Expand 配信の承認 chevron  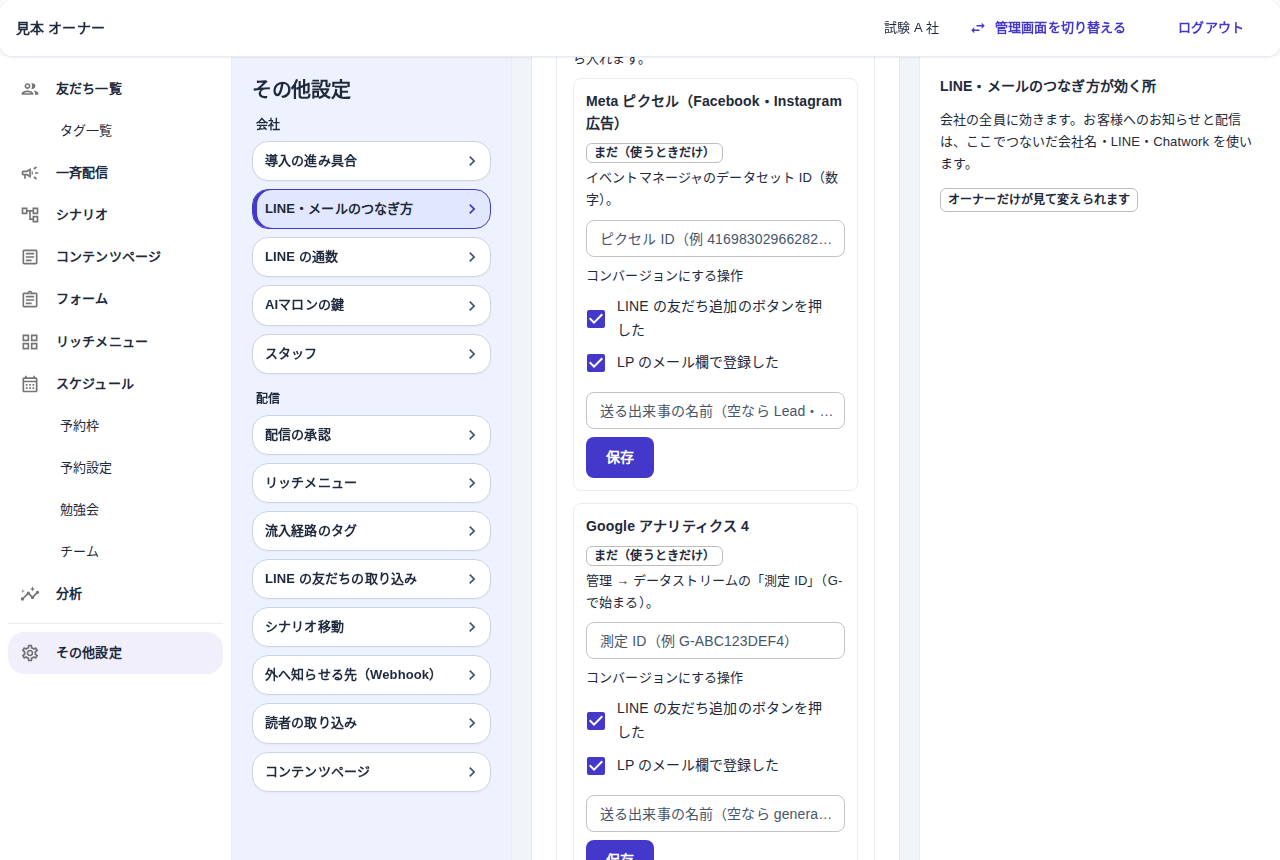(472, 435)
